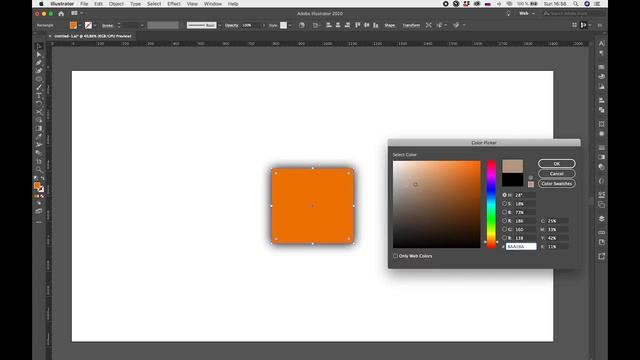
Task: Open the Transform panel link
Action: [411, 25]
